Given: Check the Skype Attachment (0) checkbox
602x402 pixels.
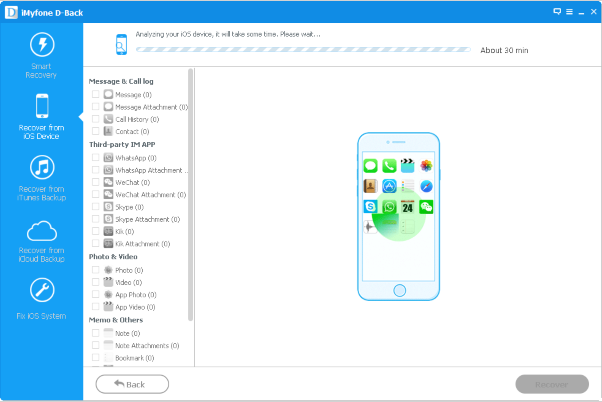Looking at the screenshot, I should point(96,219).
